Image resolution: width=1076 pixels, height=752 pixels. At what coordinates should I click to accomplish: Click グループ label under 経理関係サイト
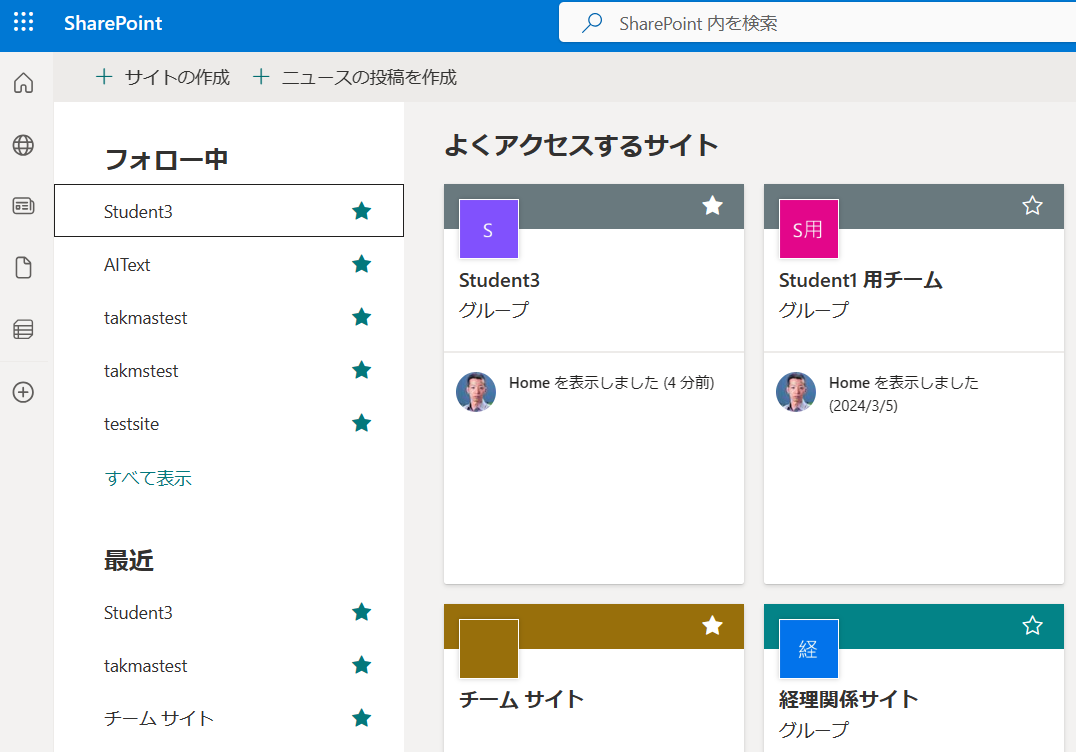click(813, 730)
